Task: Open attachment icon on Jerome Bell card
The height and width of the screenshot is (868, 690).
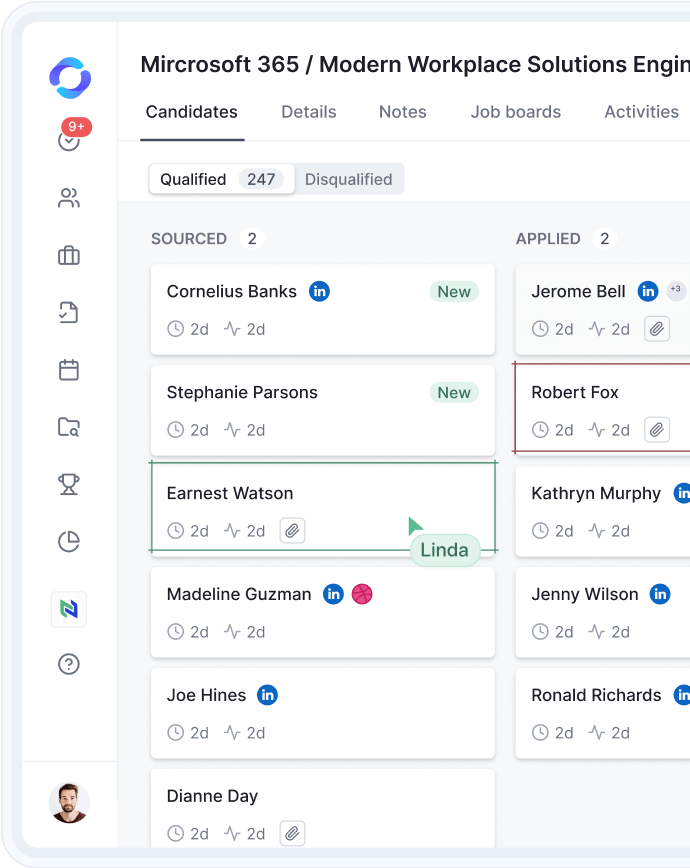Action: pyautogui.click(x=657, y=329)
